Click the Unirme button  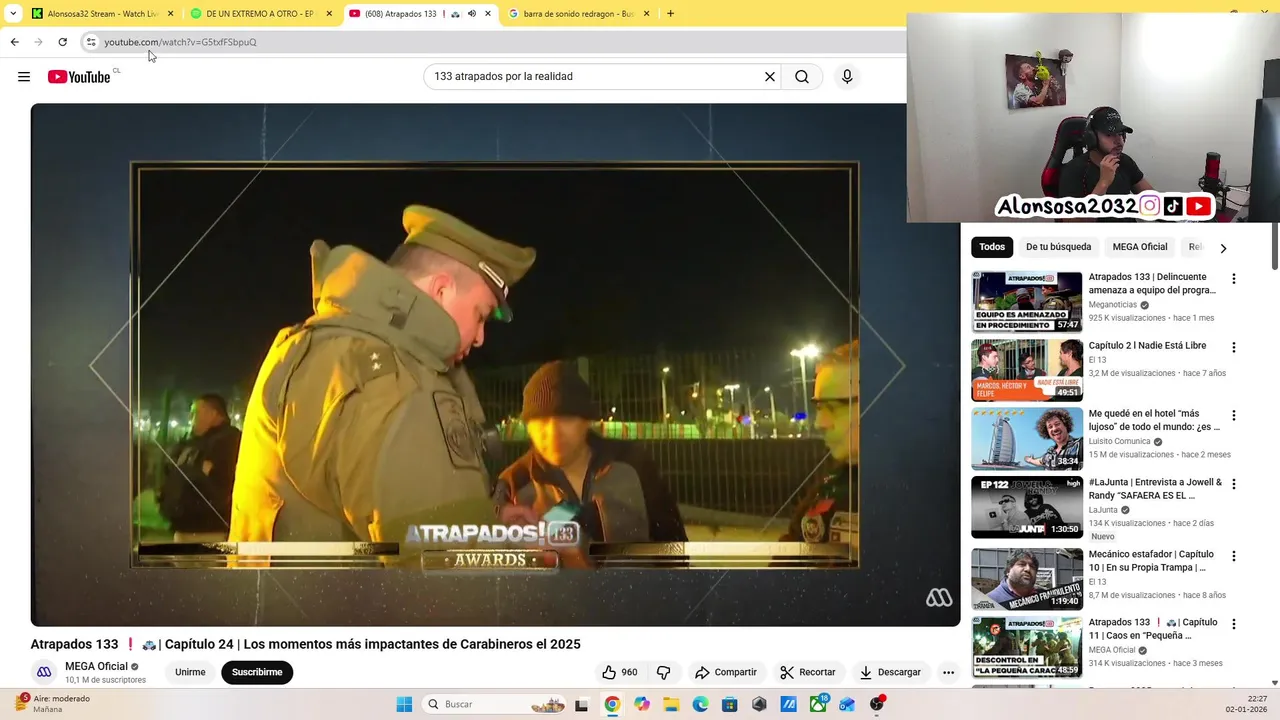tap(190, 672)
